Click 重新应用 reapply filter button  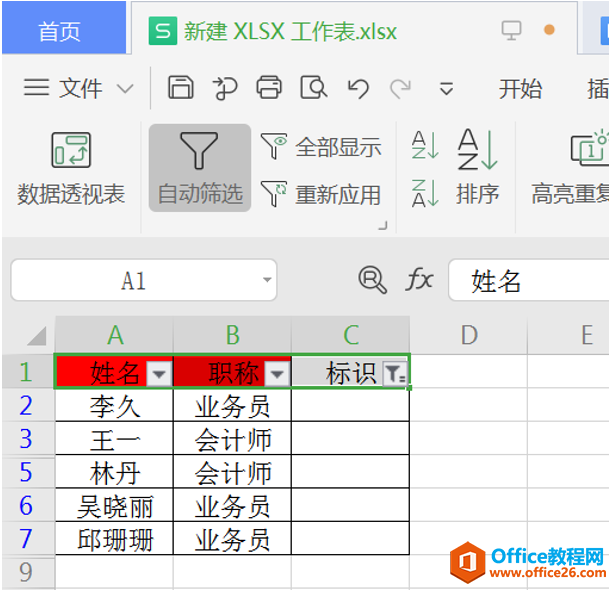click(x=321, y=194)
